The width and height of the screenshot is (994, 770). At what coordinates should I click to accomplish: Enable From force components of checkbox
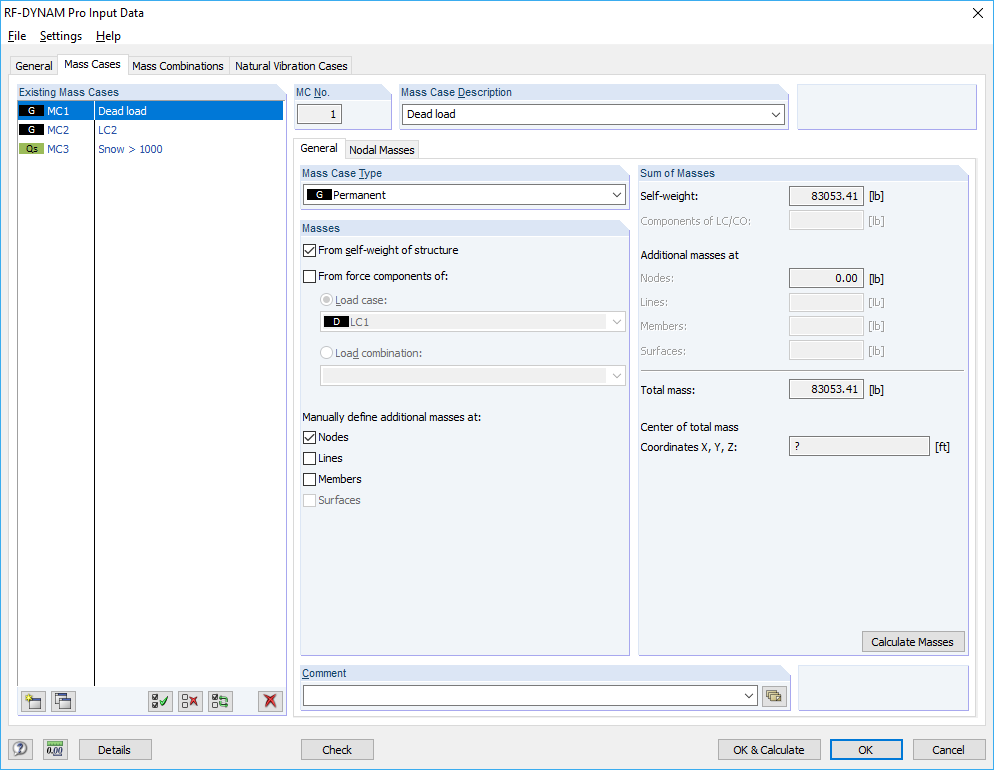(309, 276)
